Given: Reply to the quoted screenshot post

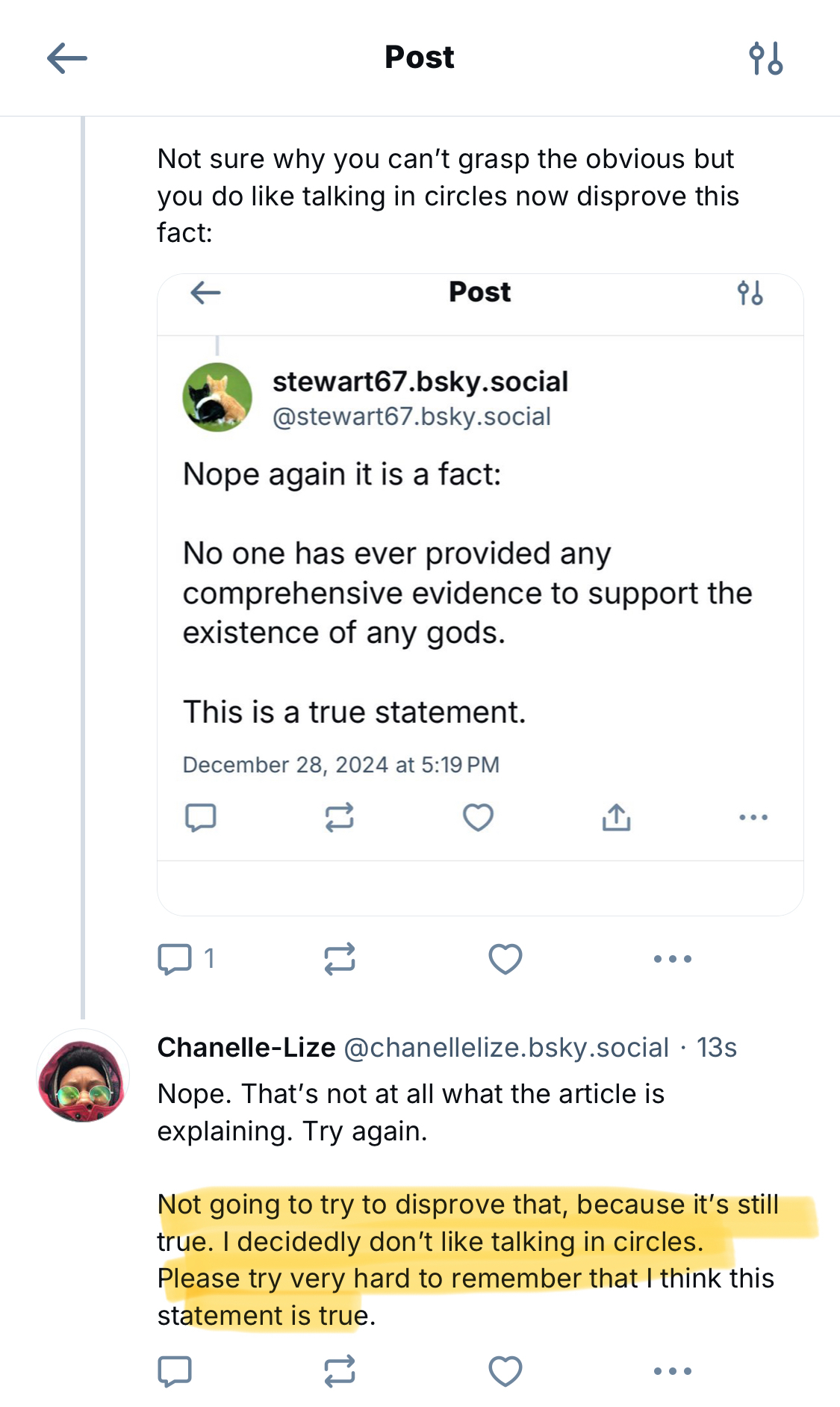Looking at the screenshot, I should click(x=175, y=959).
